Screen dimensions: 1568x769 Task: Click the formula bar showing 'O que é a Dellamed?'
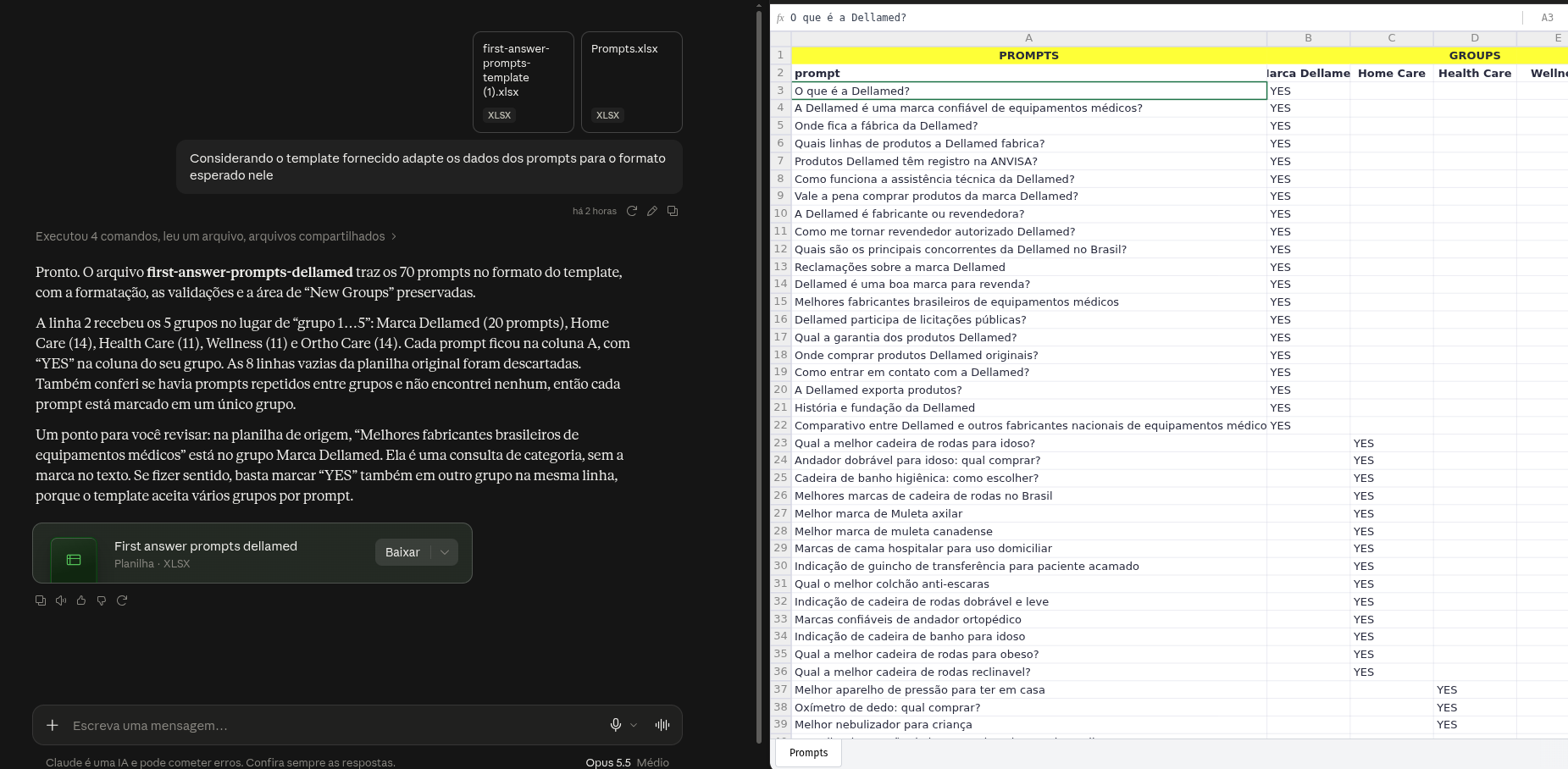coord(1152,18)
